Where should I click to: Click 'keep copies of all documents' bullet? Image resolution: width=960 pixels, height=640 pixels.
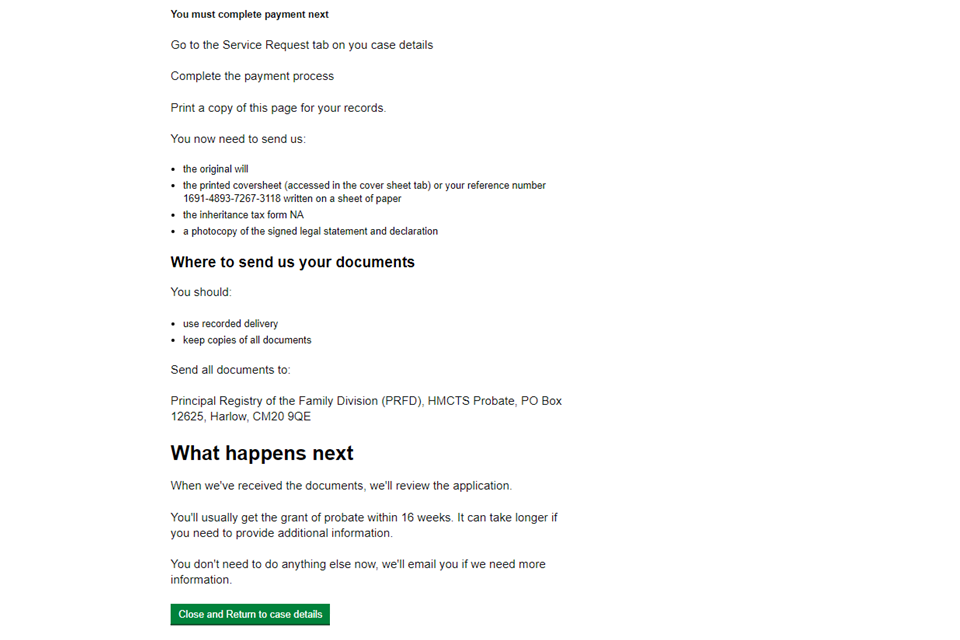click(x=247, y=340)
